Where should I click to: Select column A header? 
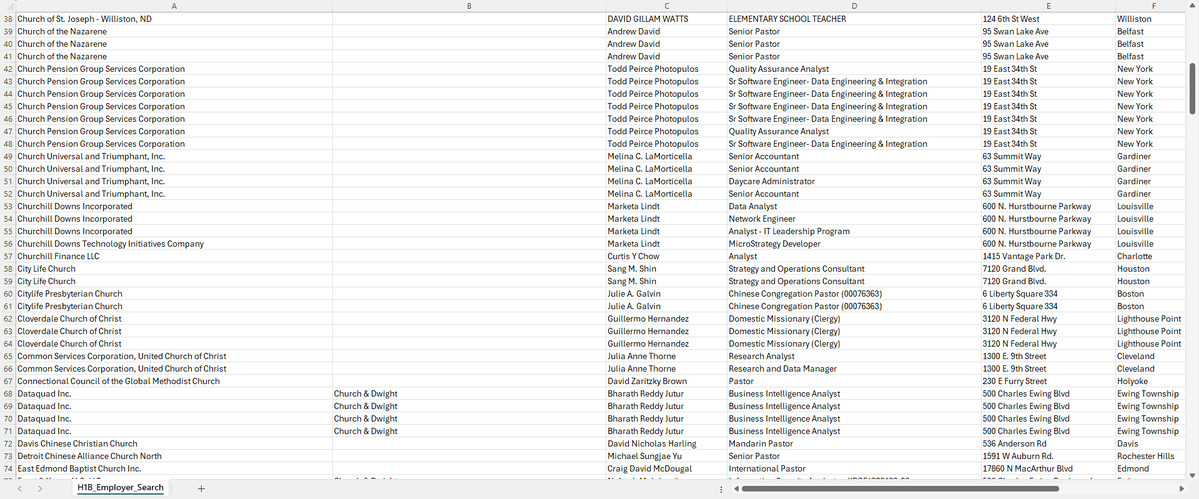(x=174, y=6)
